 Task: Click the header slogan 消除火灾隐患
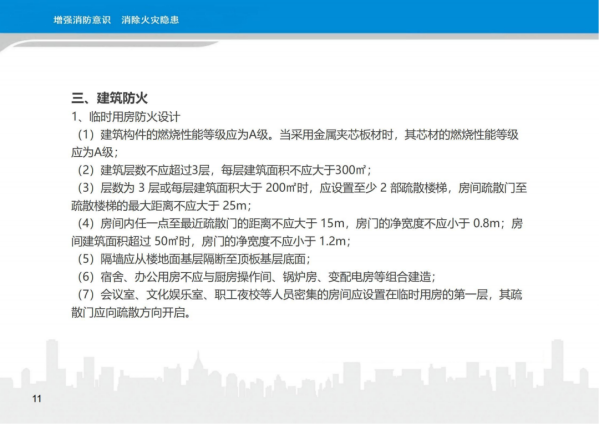150,20
